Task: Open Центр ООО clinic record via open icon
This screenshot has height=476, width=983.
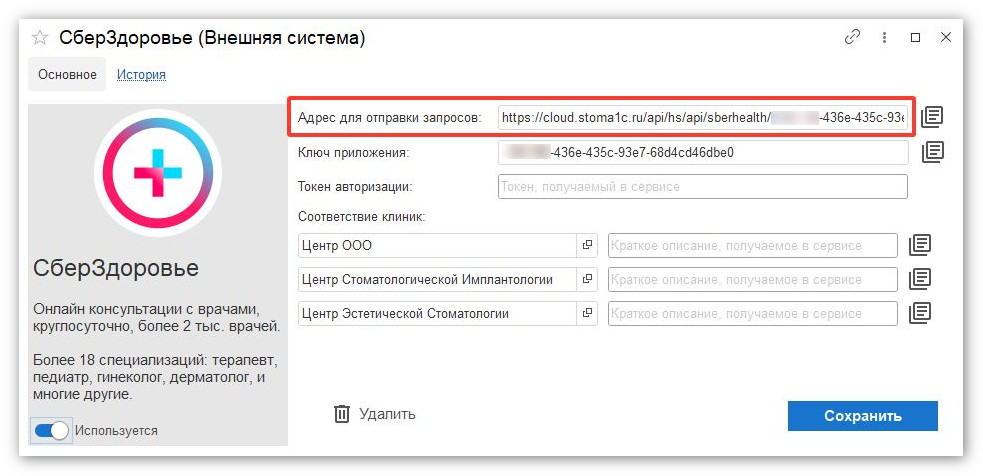Action: click(x=587, y=245)
